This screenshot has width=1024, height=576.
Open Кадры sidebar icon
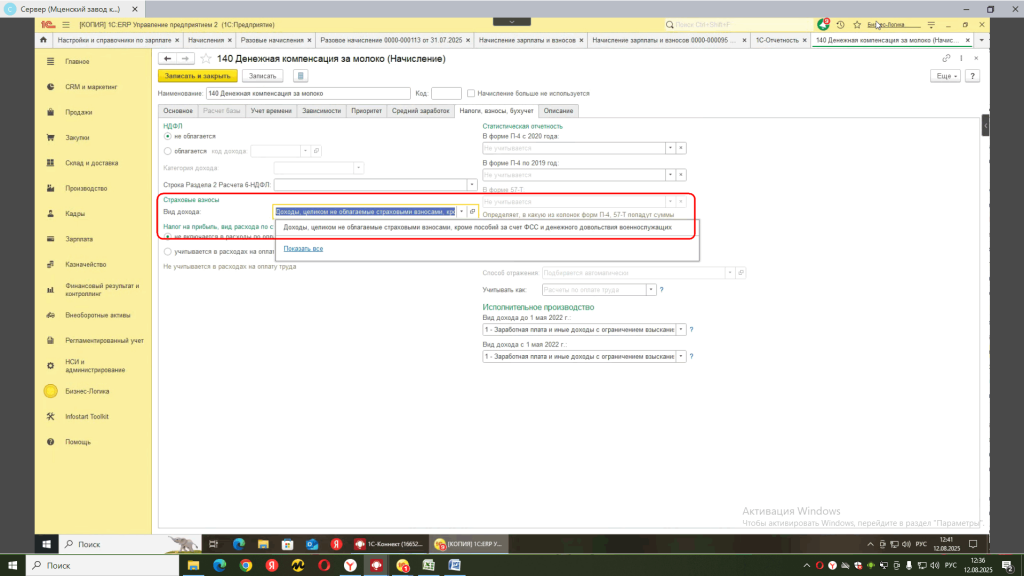pos(50,214)
